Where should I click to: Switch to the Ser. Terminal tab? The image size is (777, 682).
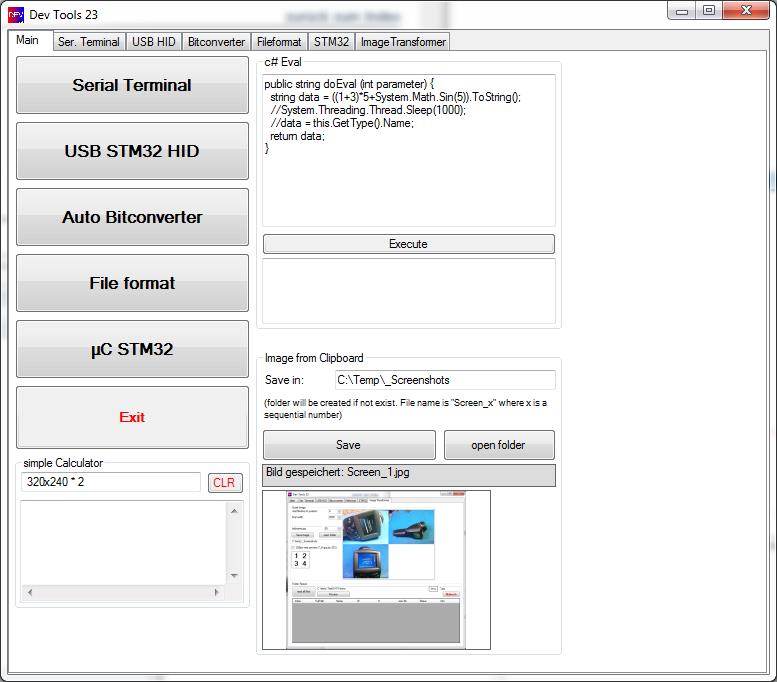click(88, 42)
